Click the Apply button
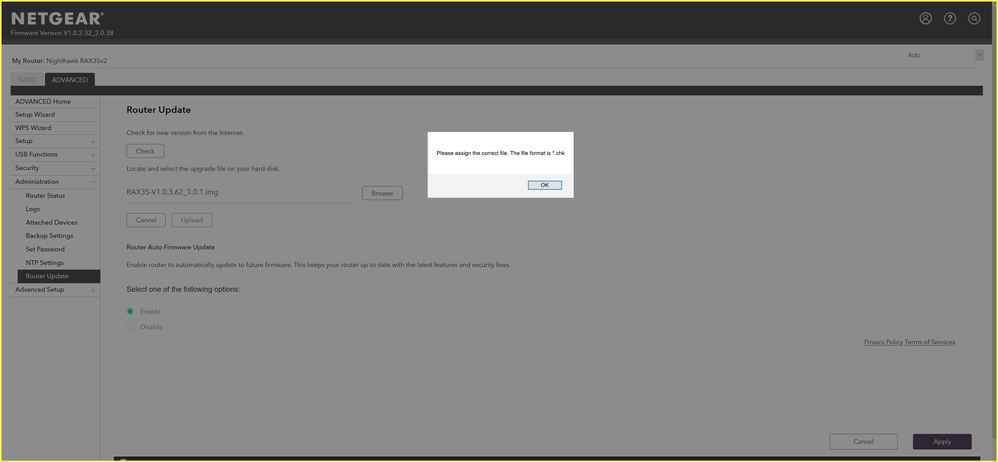 (x=942, y=441)
